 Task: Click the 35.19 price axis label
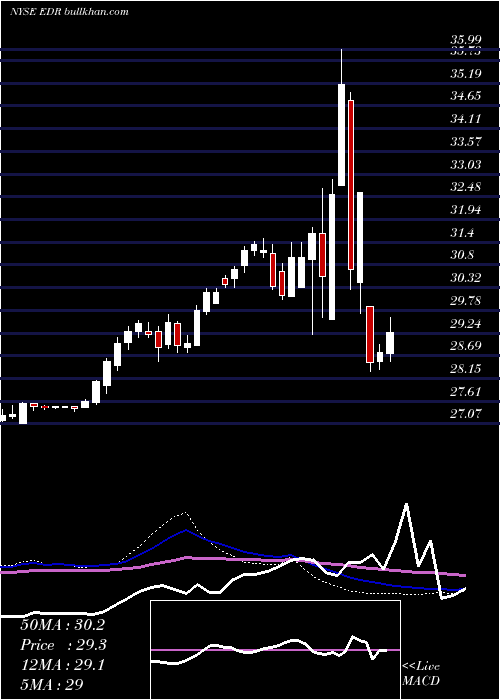pos(466,73)
